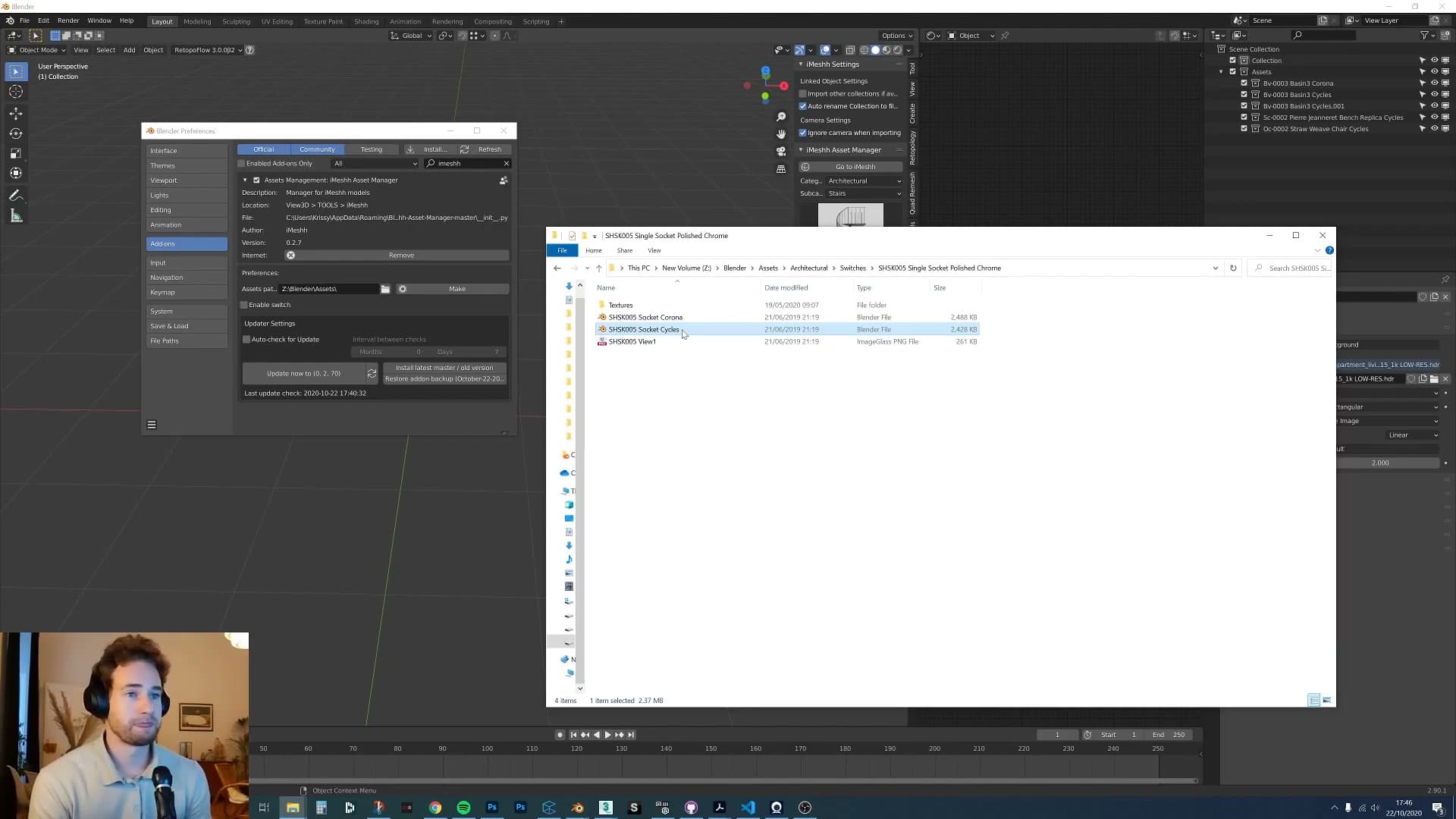Click the folder browse icon for Assets path

(385, 289)
